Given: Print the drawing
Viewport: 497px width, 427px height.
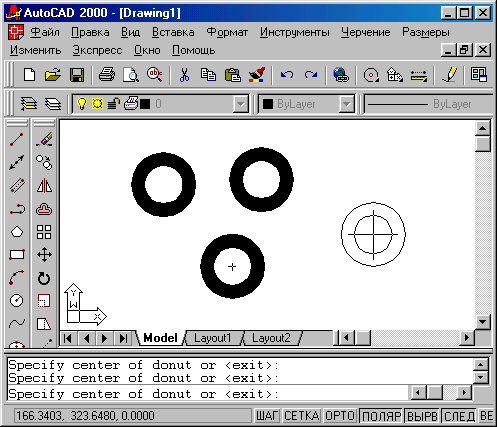Looking at the screenshot, I should (x=107, y=75).
